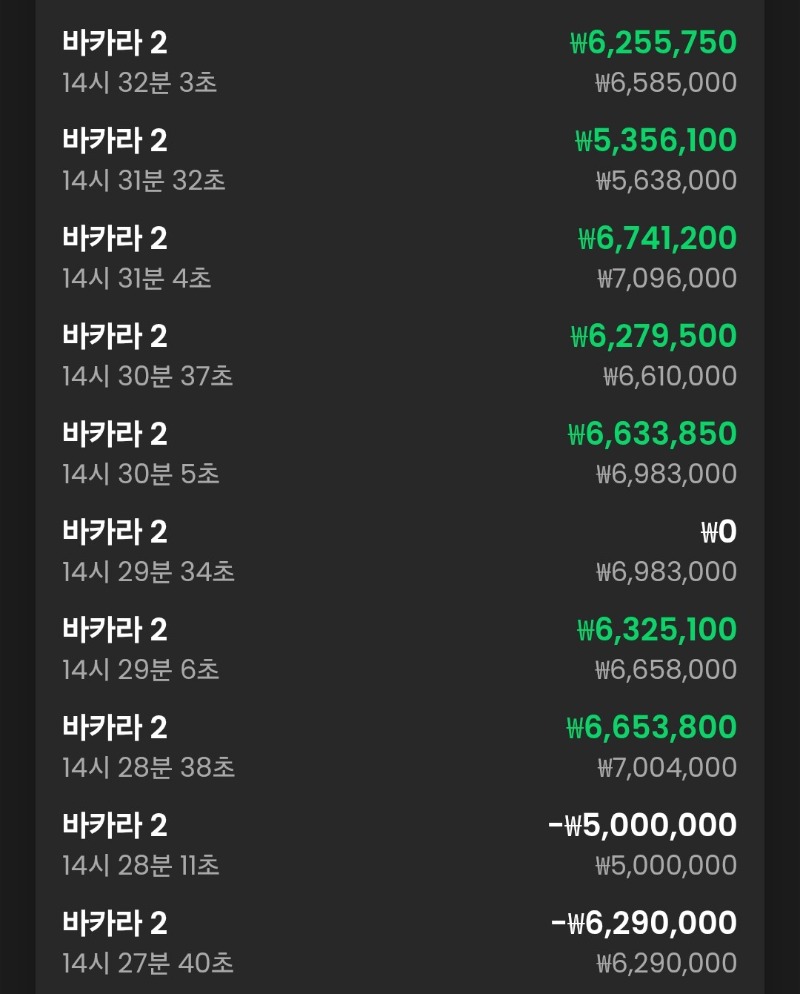Select the ₩6,633,850 green amount
Screen dimensions: 800x994
[x=652, y=434]
